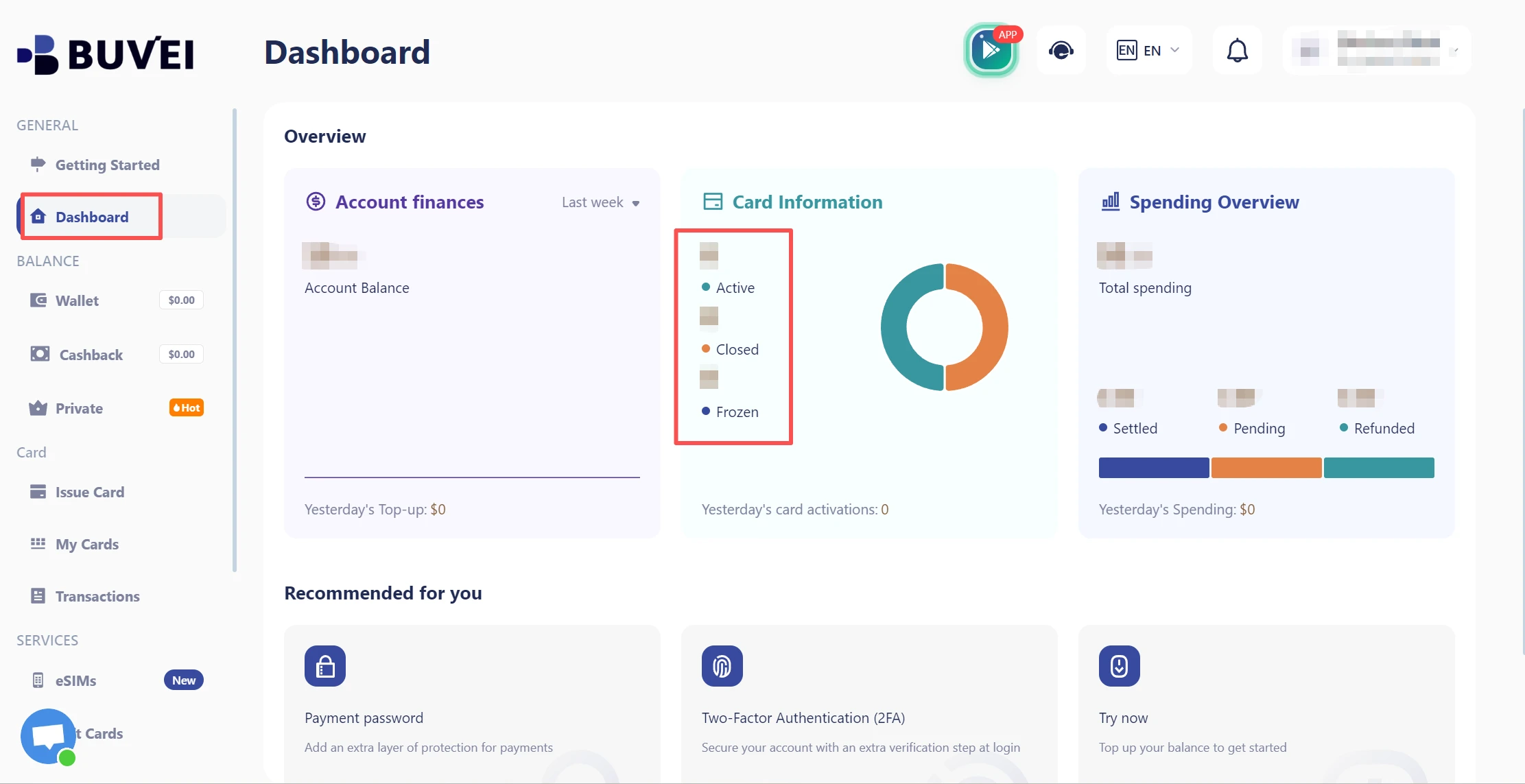Click "Yesterday's card activations: 0" text
This screenshot has height=784, width=1525.
tap(795, 510)
